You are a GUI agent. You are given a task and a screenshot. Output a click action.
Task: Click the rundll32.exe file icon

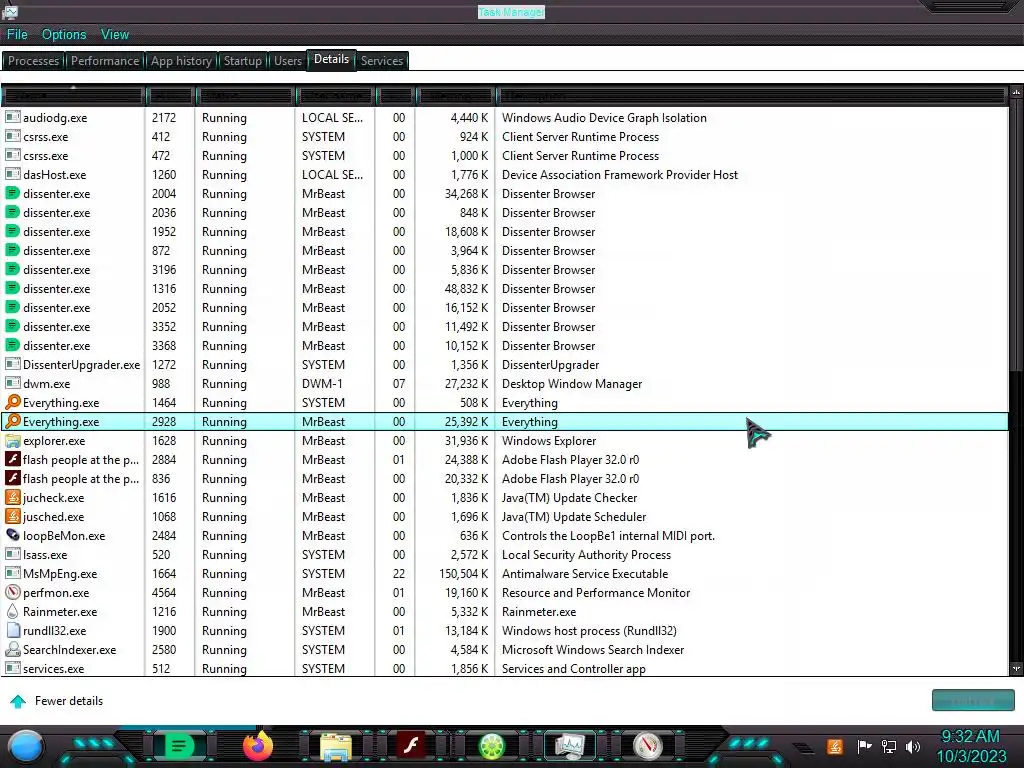pos(12,630)
